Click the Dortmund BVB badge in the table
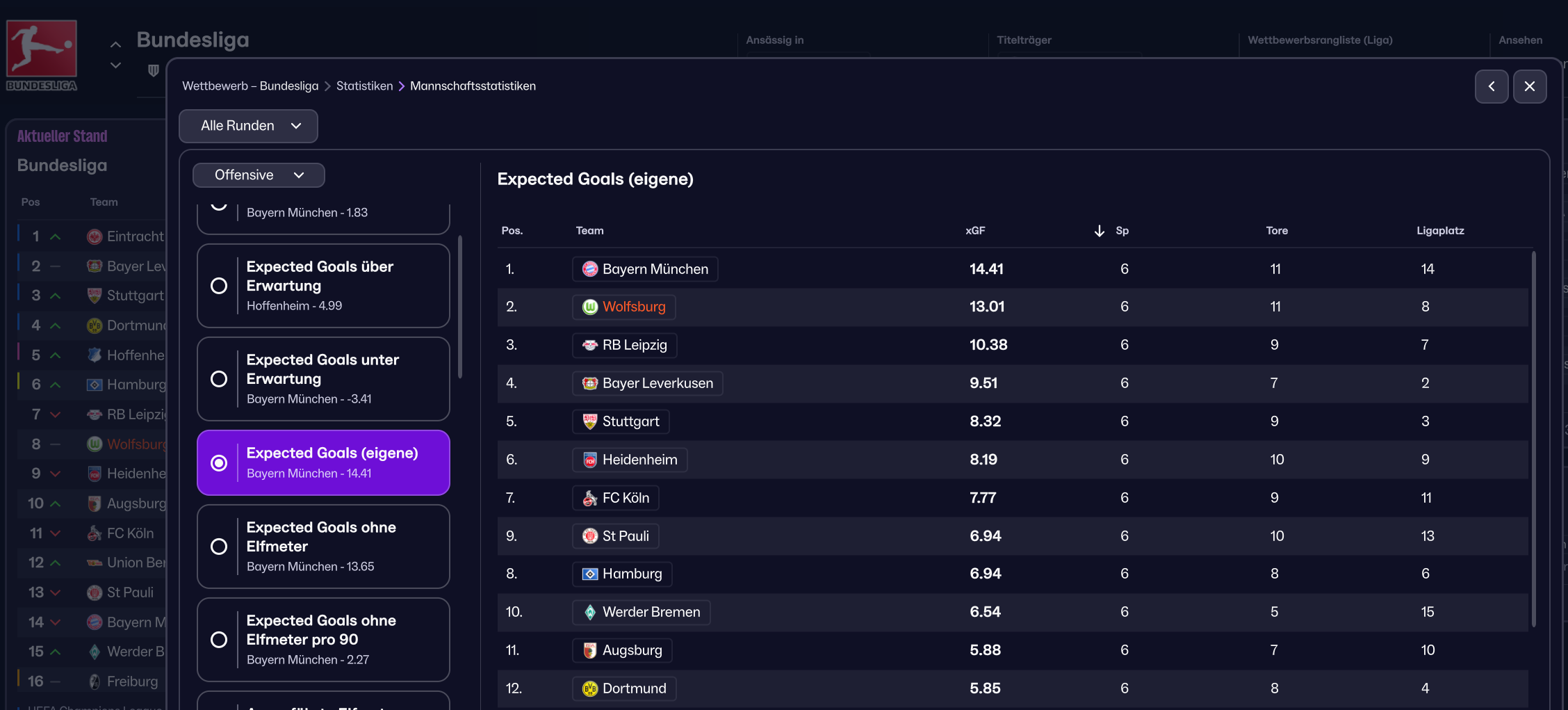The width and height of the screenshot is (1568, 710). pyautogui.click(x=589, y=689)
